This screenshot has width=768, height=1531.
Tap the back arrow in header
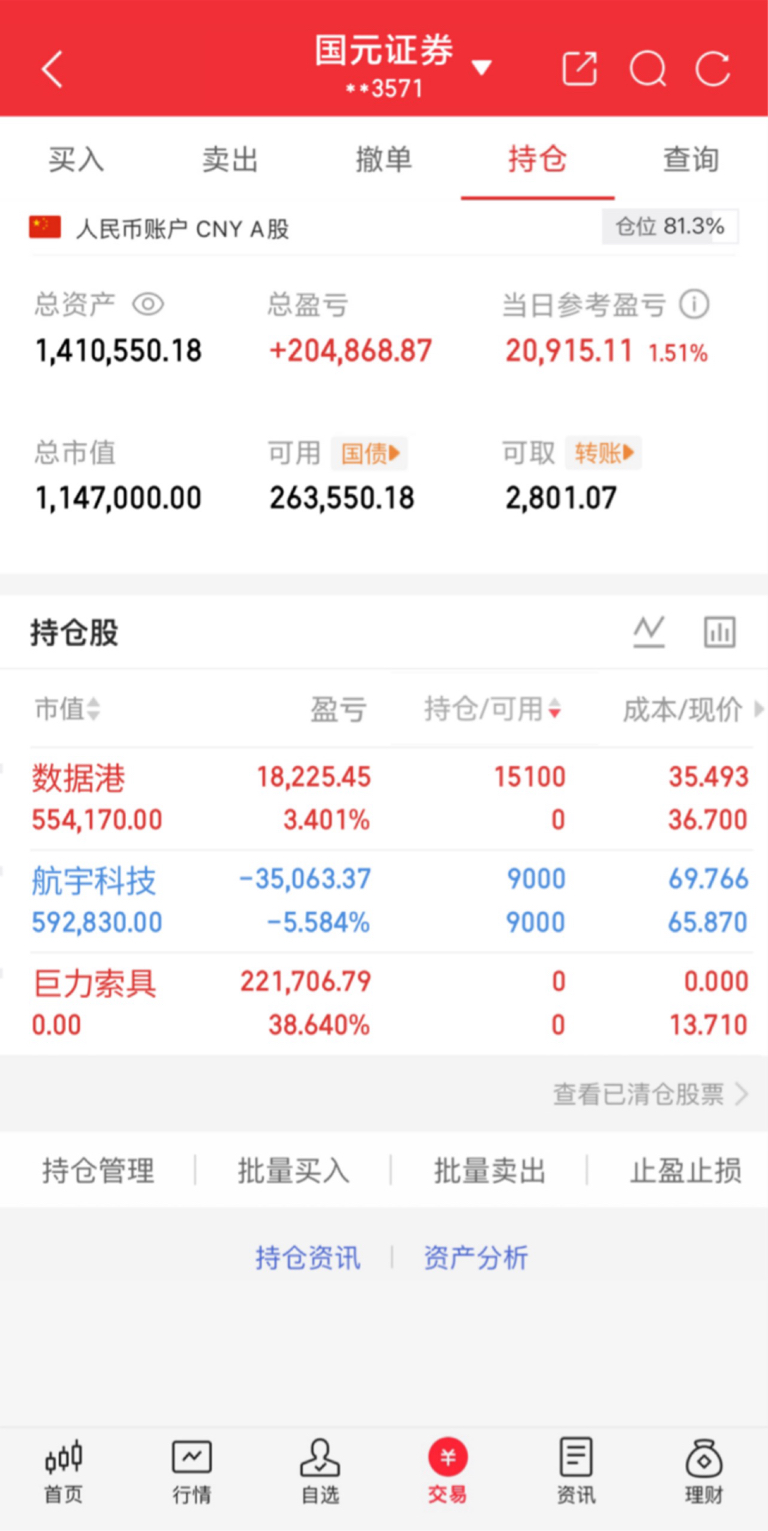pyautogui.click(x=52, y=70)
